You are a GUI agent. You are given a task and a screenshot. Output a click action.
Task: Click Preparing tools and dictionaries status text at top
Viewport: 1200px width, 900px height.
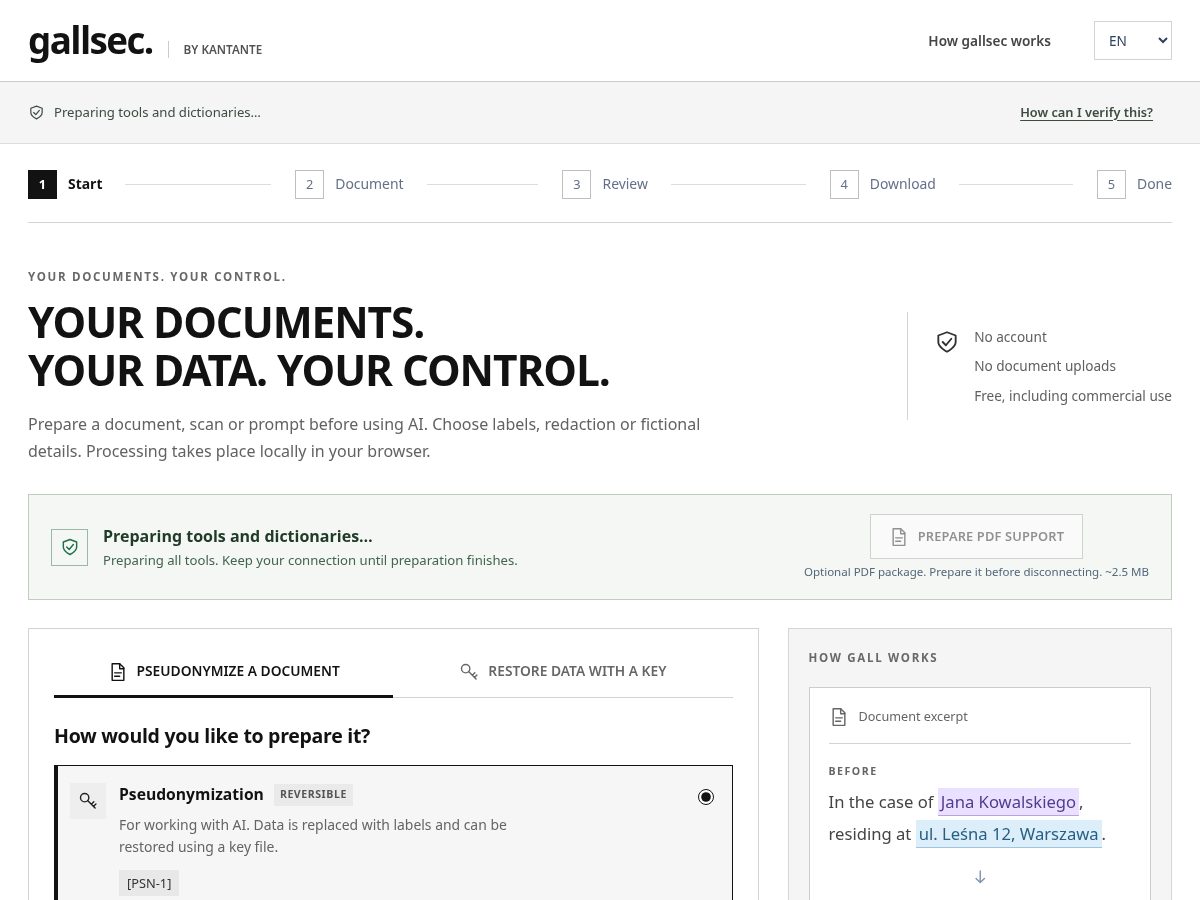157,113
